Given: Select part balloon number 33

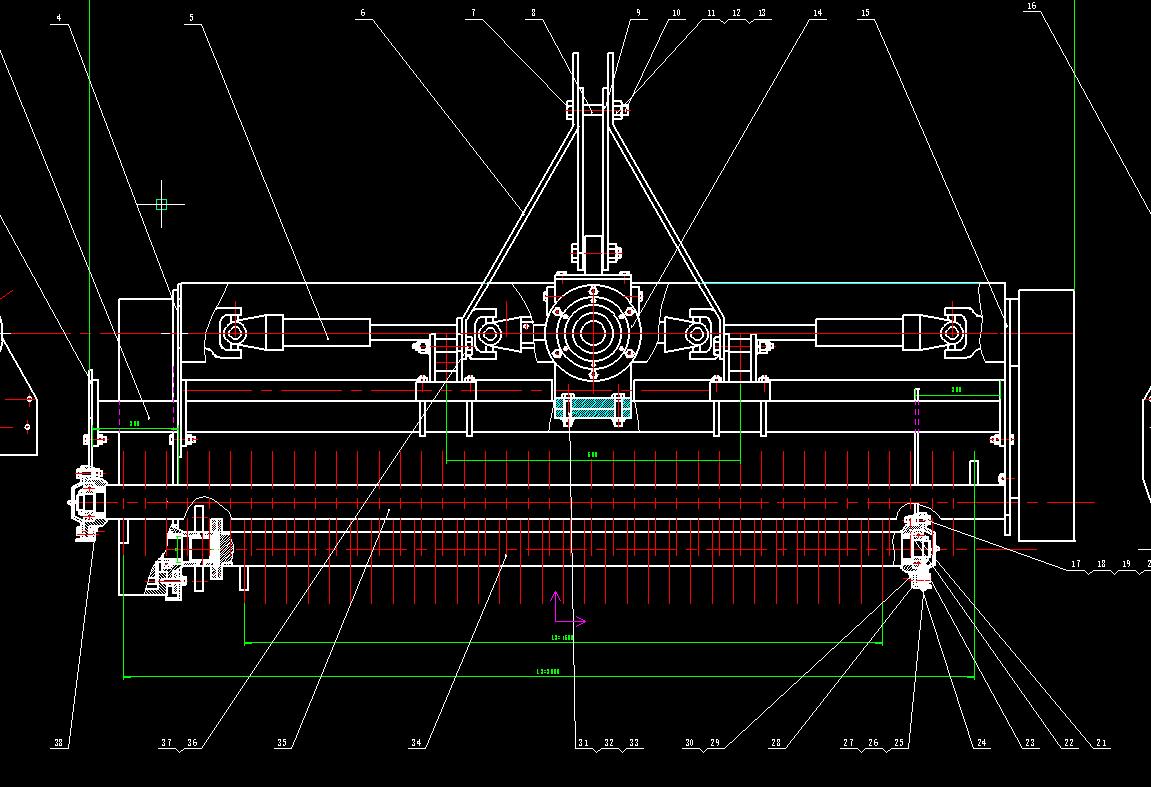Looking at the screenshot, I should (x=634, y=742).
